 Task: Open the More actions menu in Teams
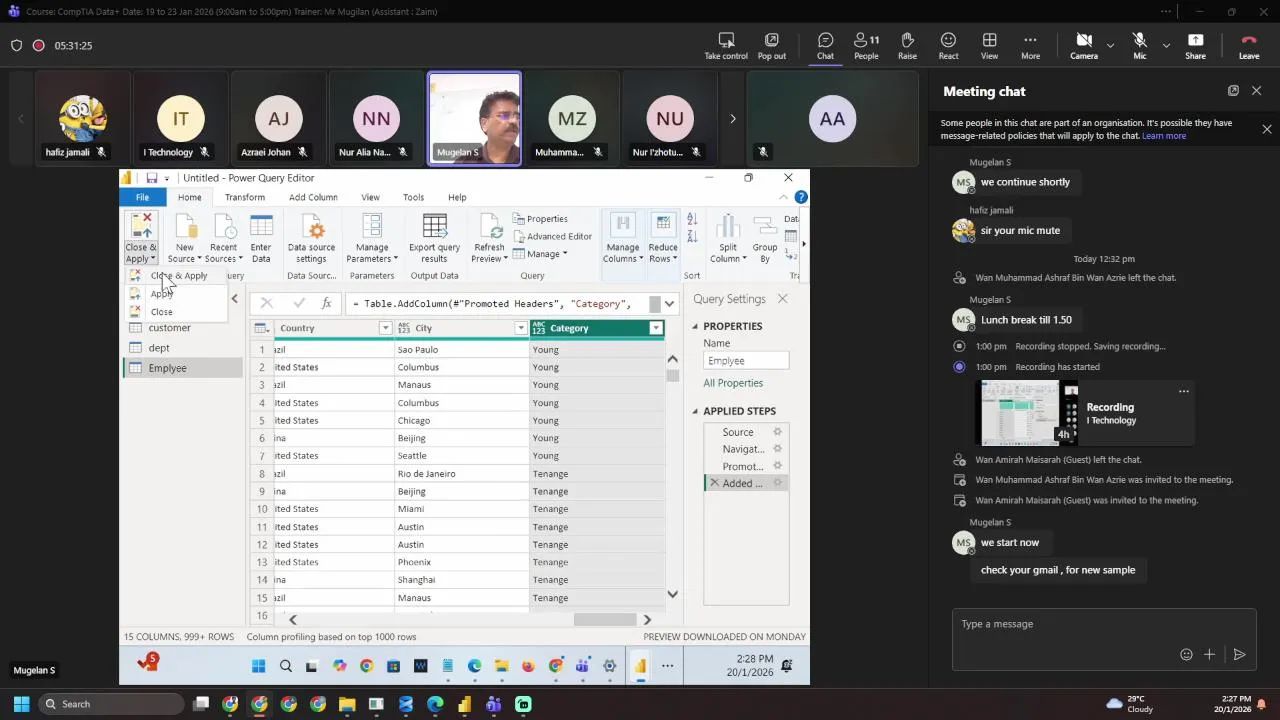pyautogui.click(x=1030, y=45)
